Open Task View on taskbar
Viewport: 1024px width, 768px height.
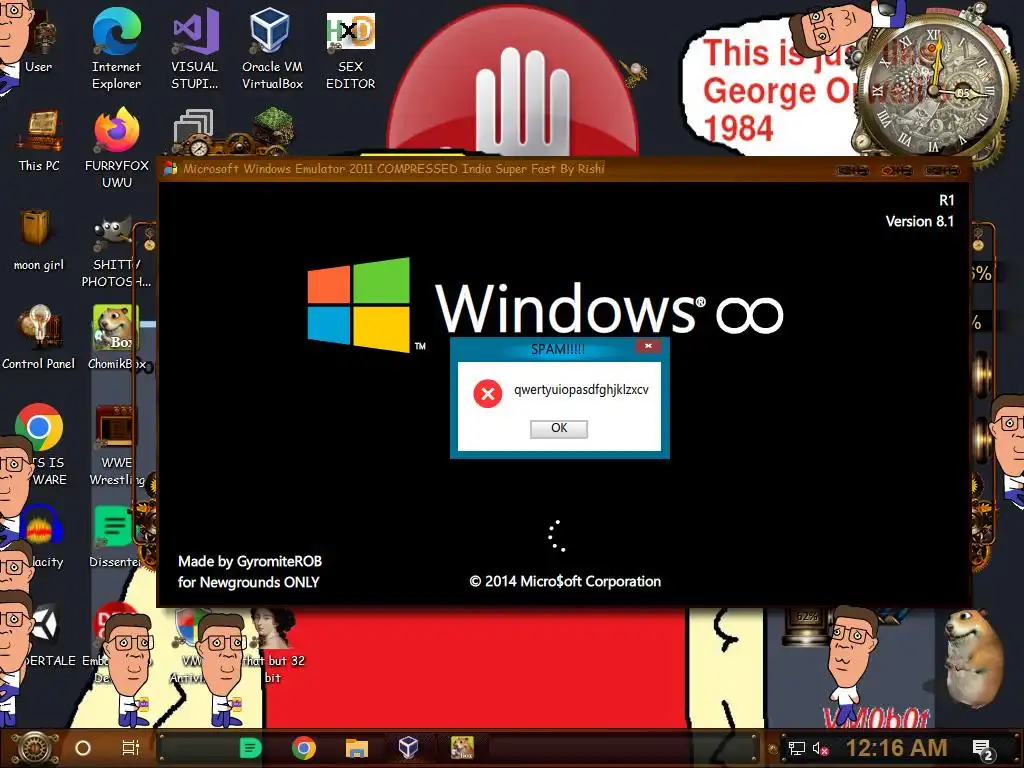pos(131,748)
